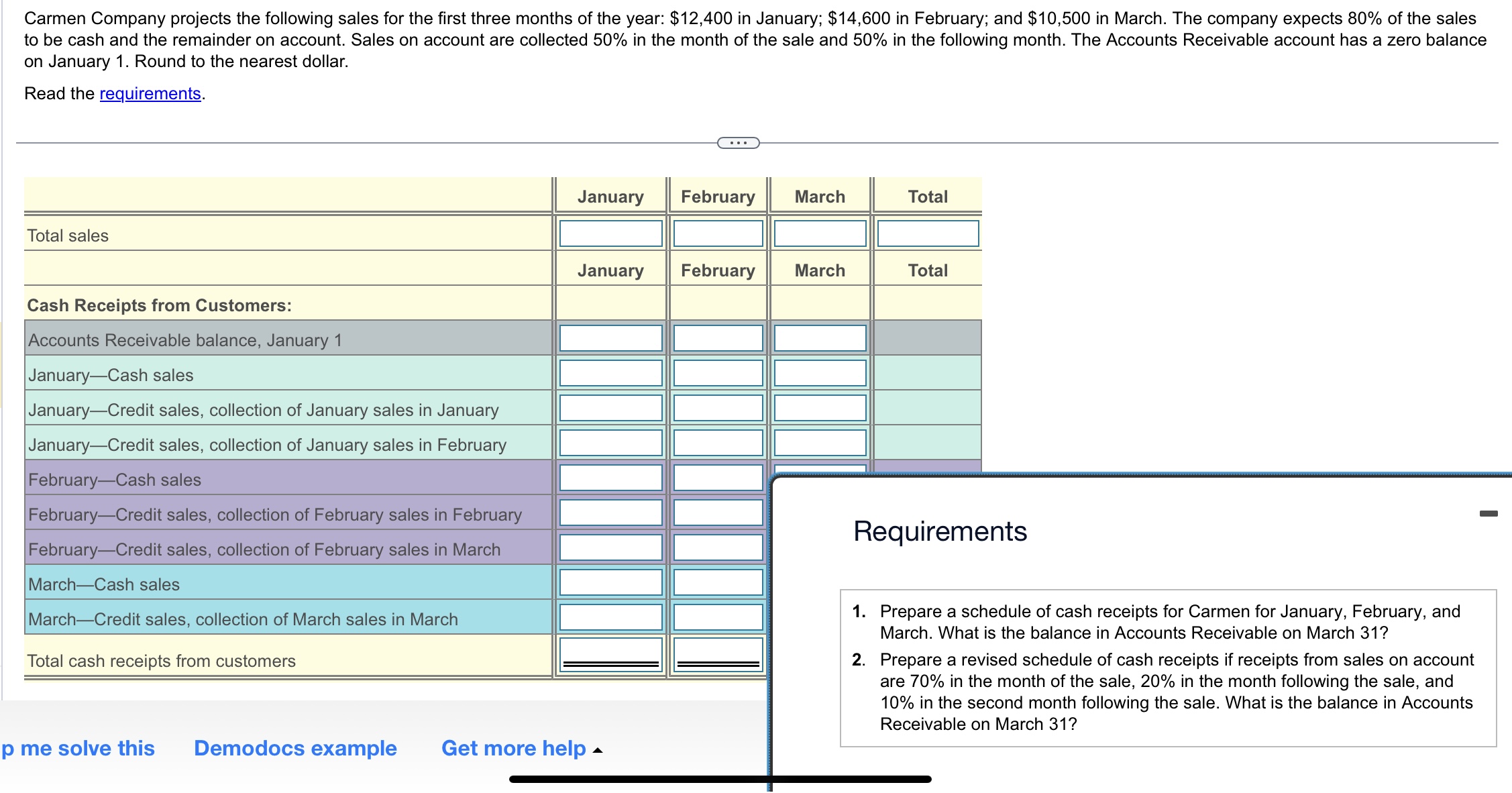The height and width of the screenshot is (793, 1512).
Task: Select February sales collected in March January field
Action: [610, 547]
